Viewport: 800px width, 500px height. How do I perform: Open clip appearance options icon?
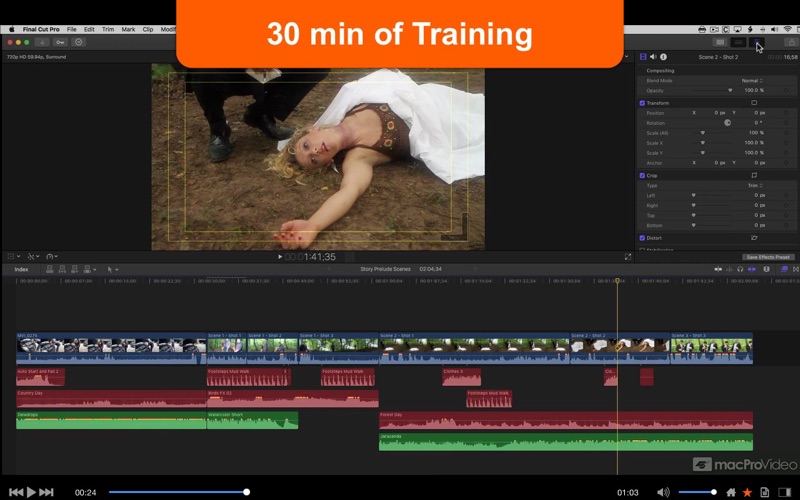pyautogui.click(x=766, y=269)
